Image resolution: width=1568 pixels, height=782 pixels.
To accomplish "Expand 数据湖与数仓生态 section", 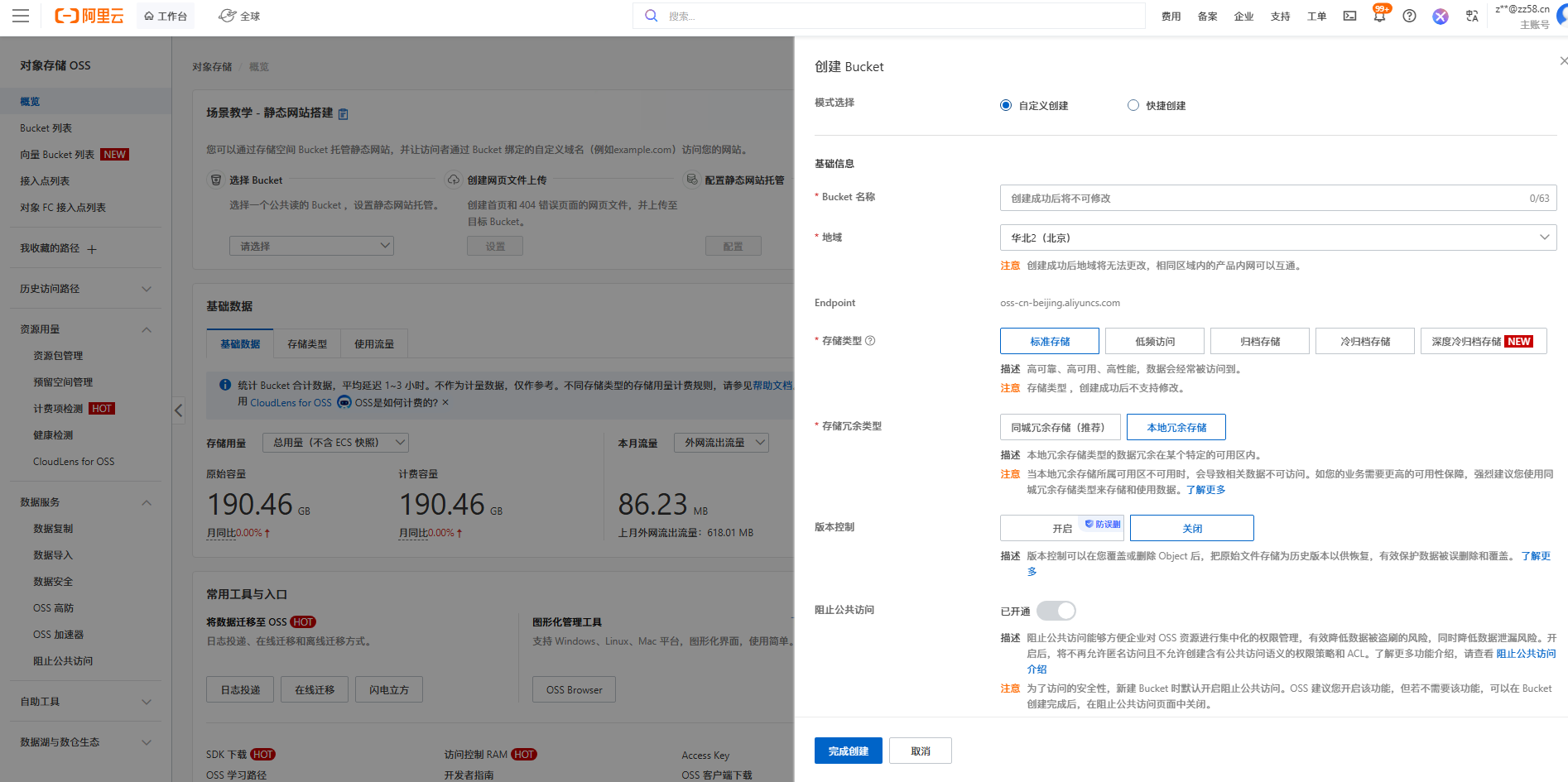I will 85,742.
